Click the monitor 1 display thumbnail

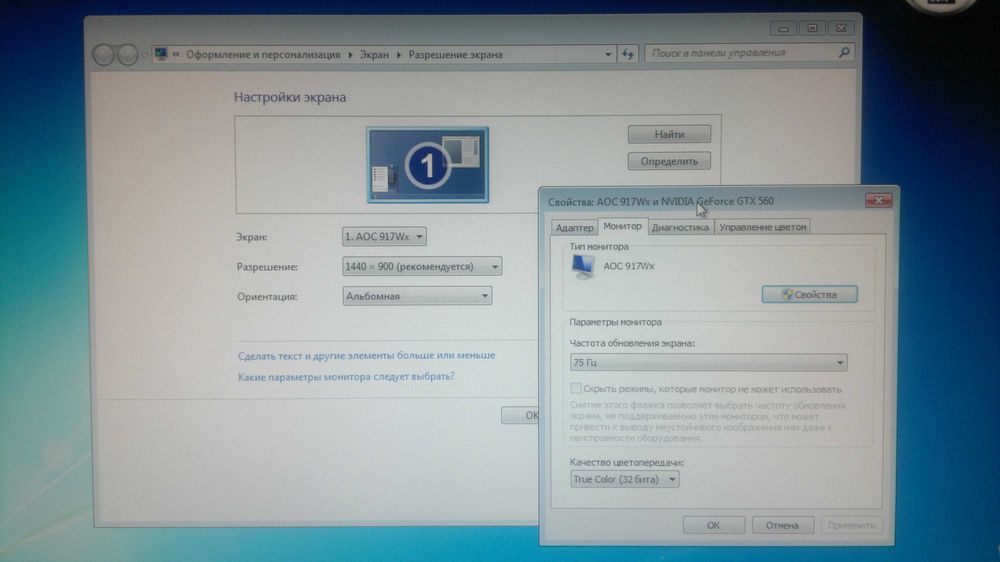(x=427, y=165)
